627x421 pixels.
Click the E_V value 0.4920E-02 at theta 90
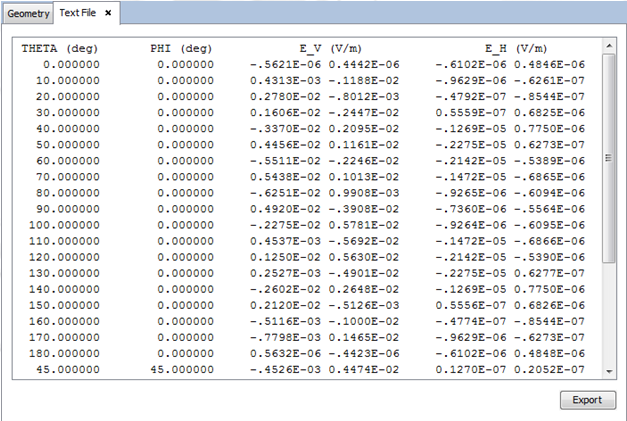286,209
